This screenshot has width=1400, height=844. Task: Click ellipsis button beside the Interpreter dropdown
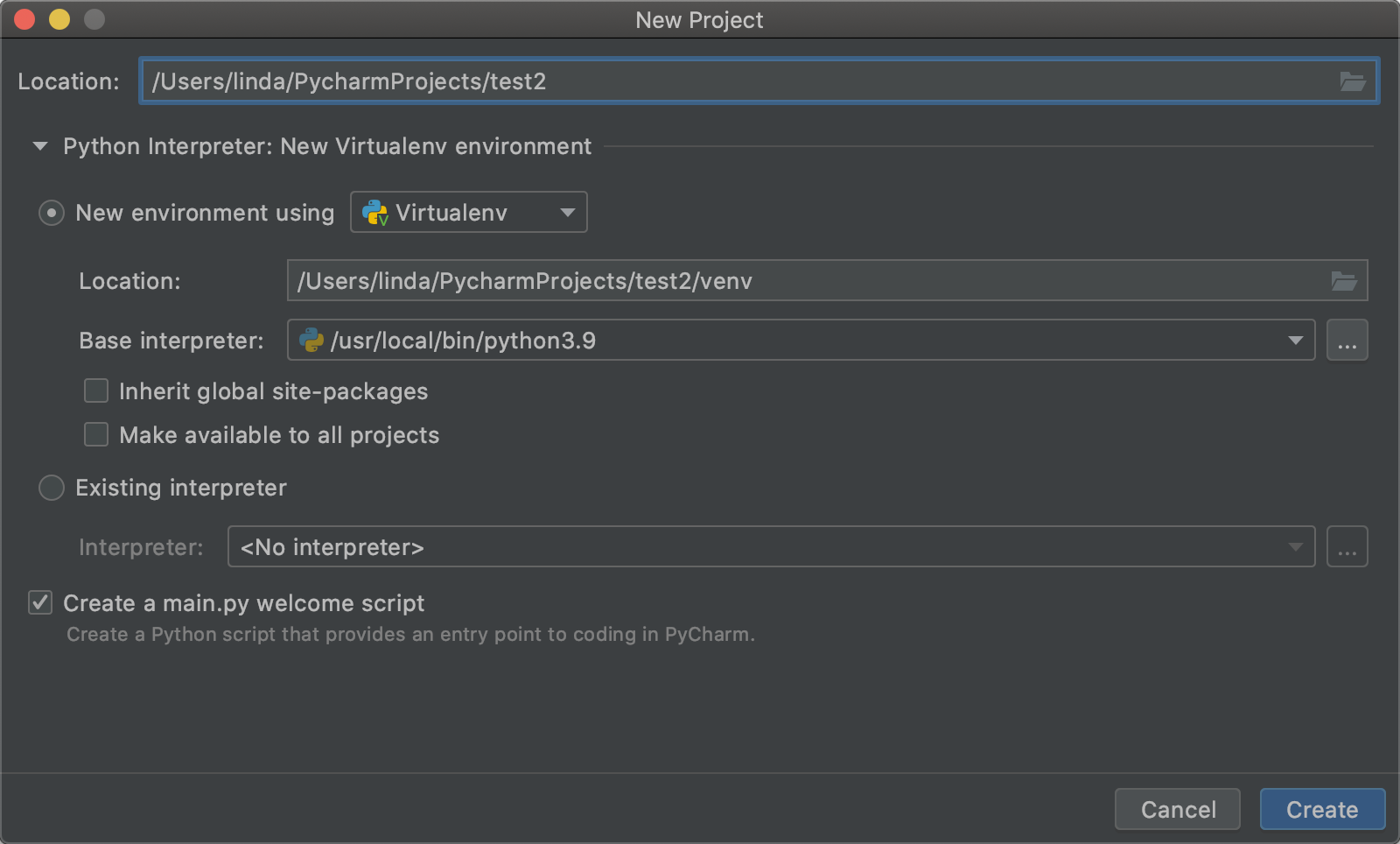pyautogui.click(x=1347, y=547)
